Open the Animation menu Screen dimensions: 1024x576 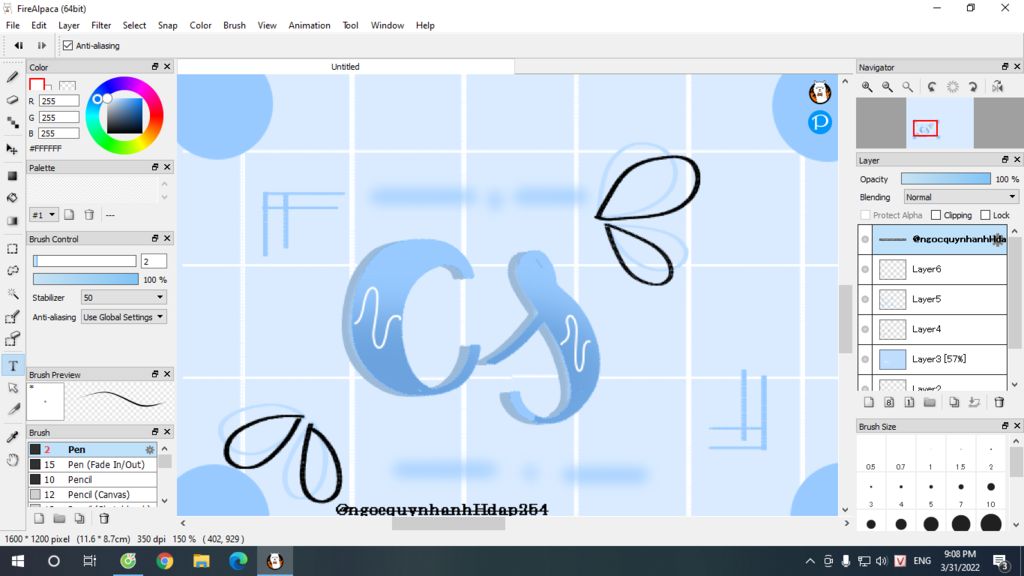coord(309,25)
